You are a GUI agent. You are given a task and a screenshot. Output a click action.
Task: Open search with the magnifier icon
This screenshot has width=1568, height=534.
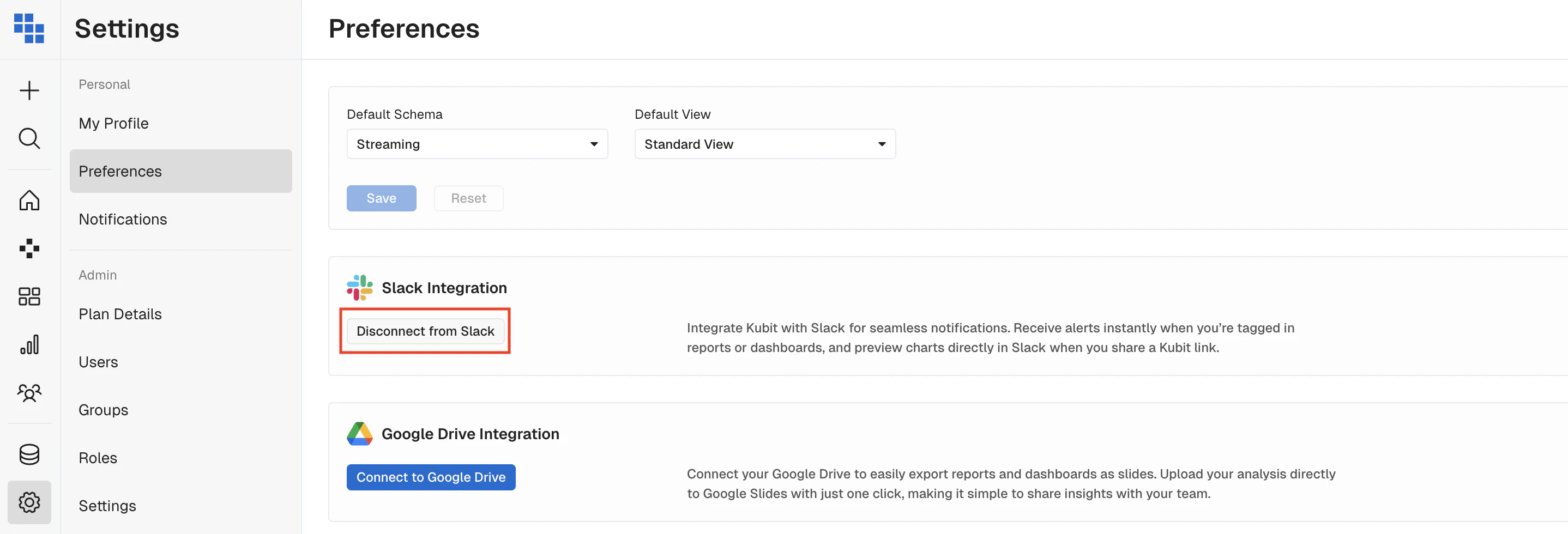coord(29,138)
